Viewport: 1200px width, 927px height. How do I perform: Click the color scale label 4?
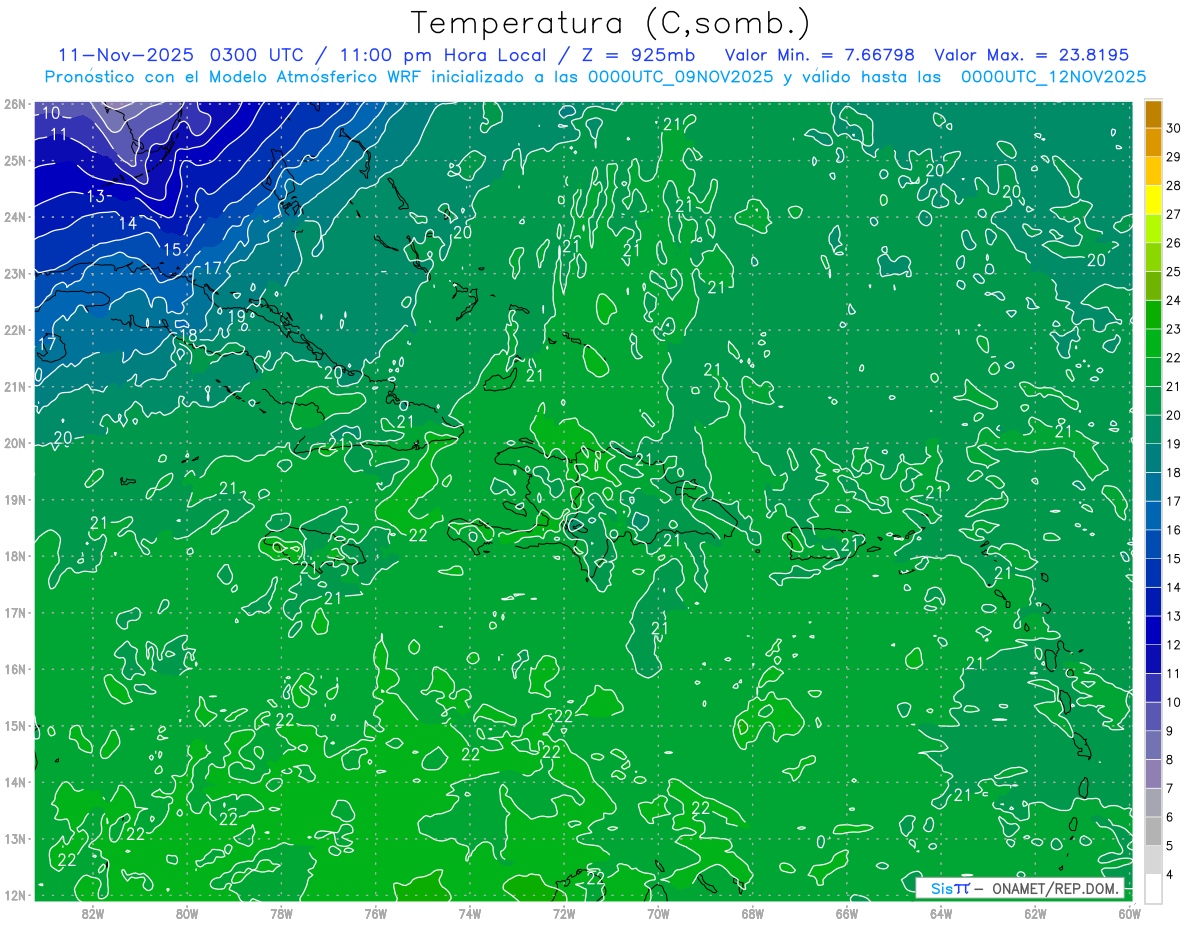pyautogui.click(x=1170, y=875)
